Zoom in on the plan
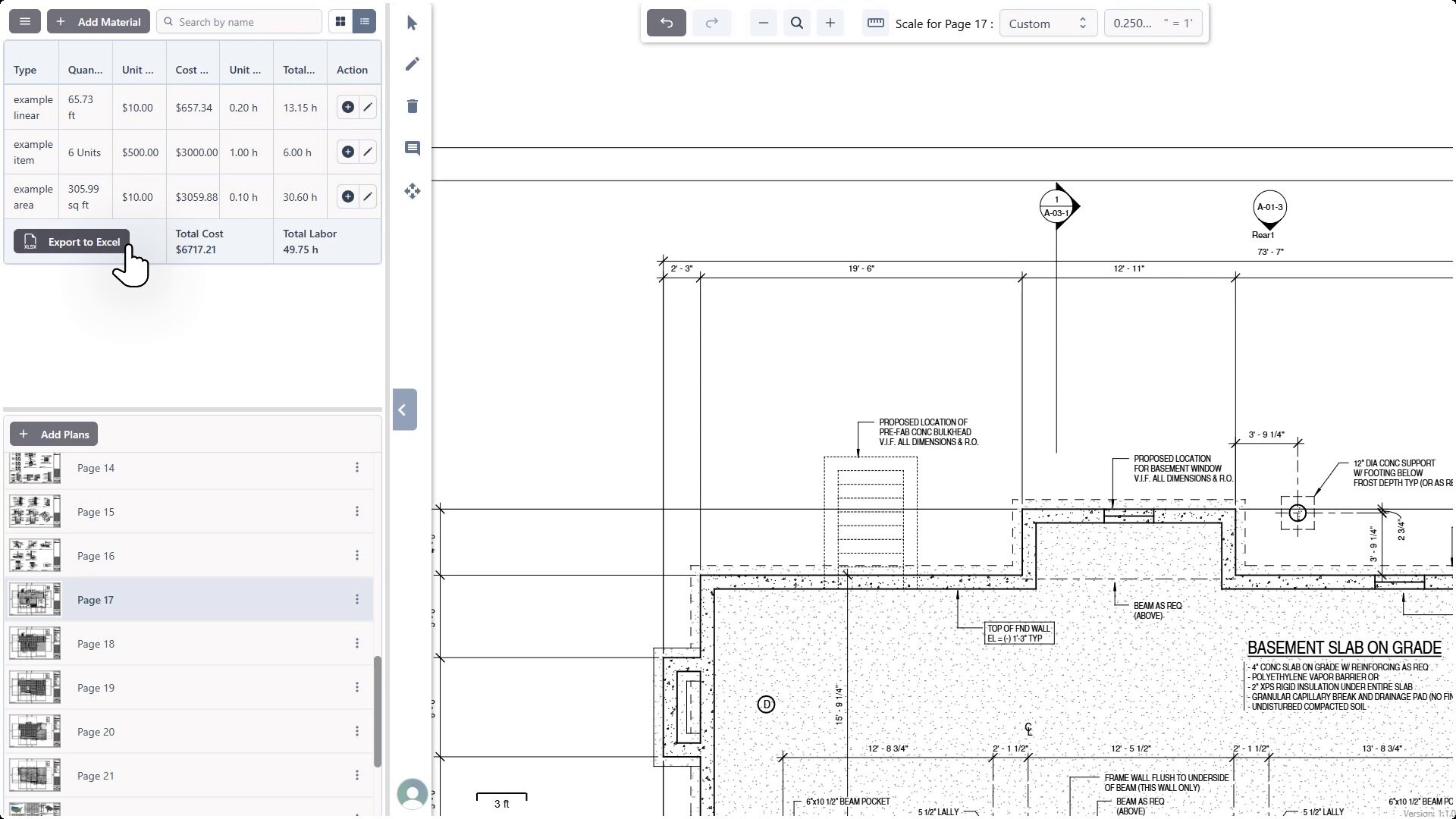The height and width of the screenshot is (819, 1456). [830, 23]
